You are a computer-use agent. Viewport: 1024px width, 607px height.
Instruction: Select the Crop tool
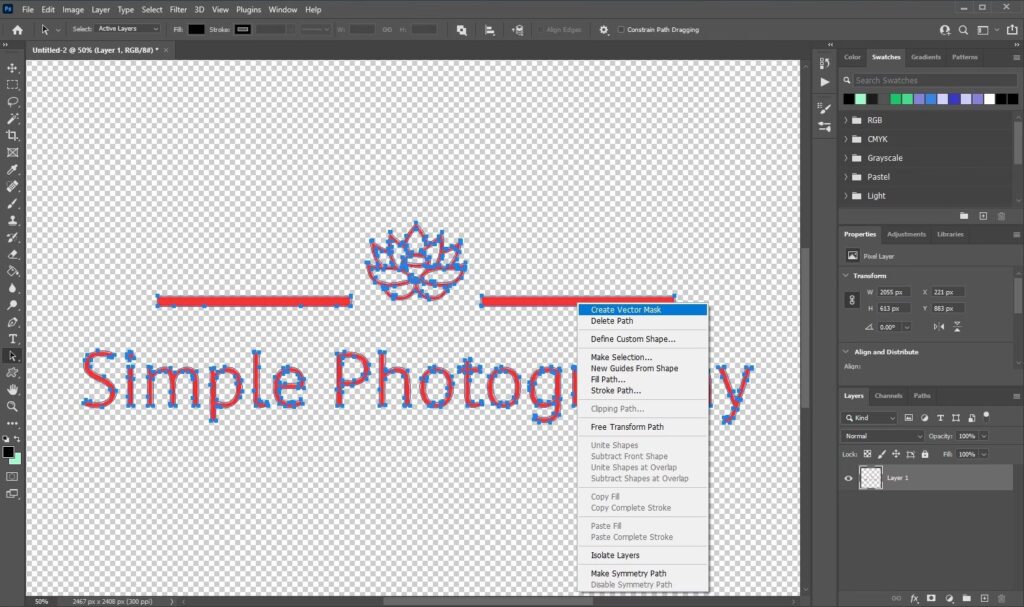pyautogui.click(x=13, y=135)
